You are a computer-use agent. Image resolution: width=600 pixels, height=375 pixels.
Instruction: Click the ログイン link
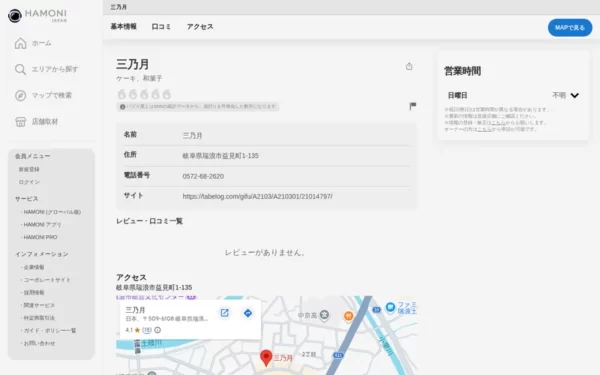click(x=29, y=182)
